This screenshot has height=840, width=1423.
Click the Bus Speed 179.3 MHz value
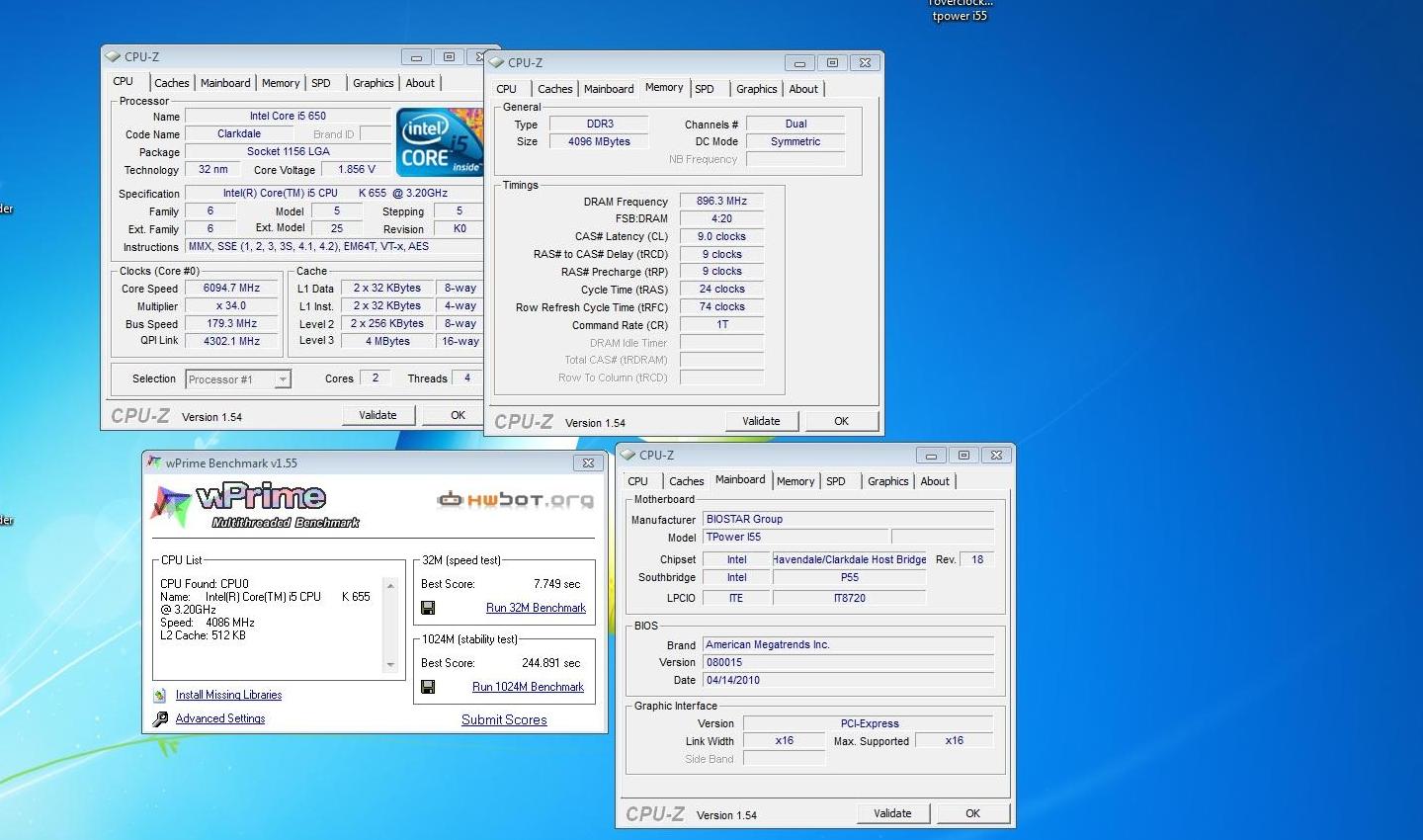point(231,324)
